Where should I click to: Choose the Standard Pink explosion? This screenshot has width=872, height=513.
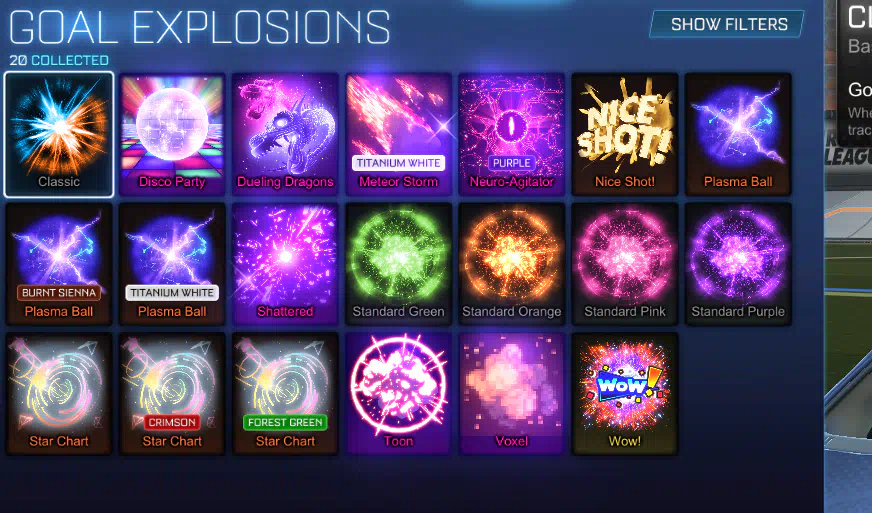(x=625, y=264)
